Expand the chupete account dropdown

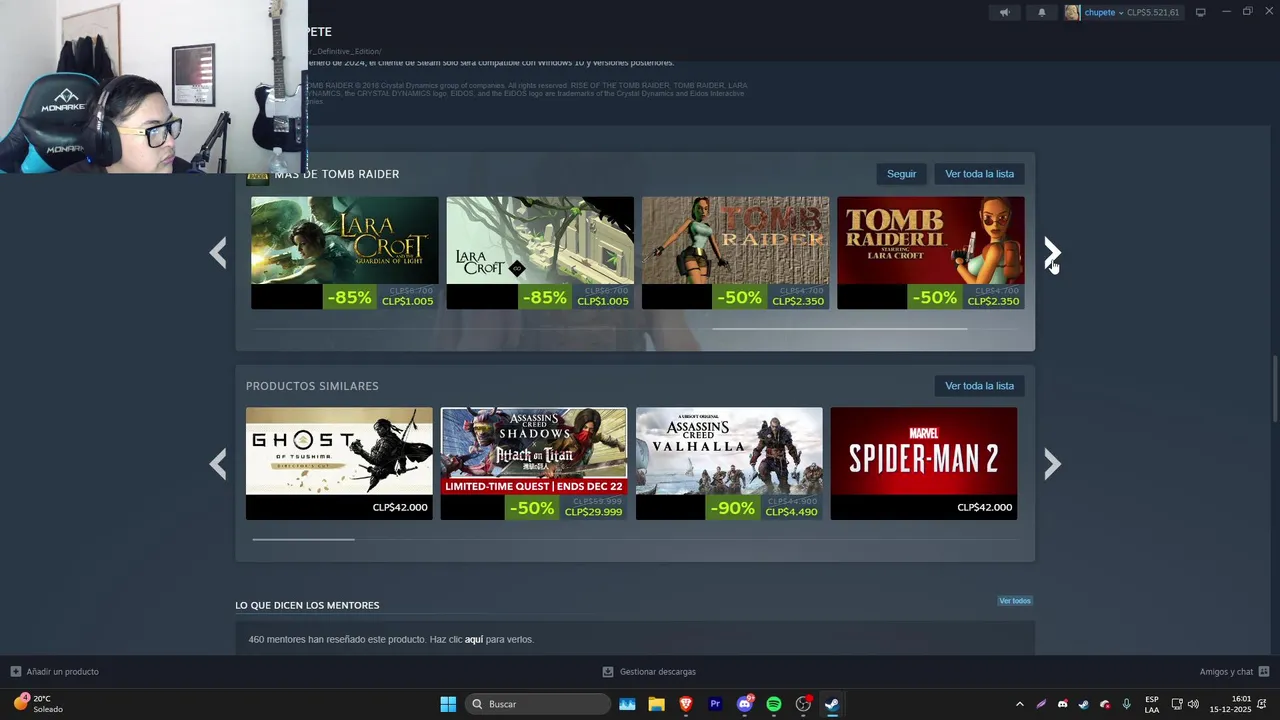[1103, 13]
